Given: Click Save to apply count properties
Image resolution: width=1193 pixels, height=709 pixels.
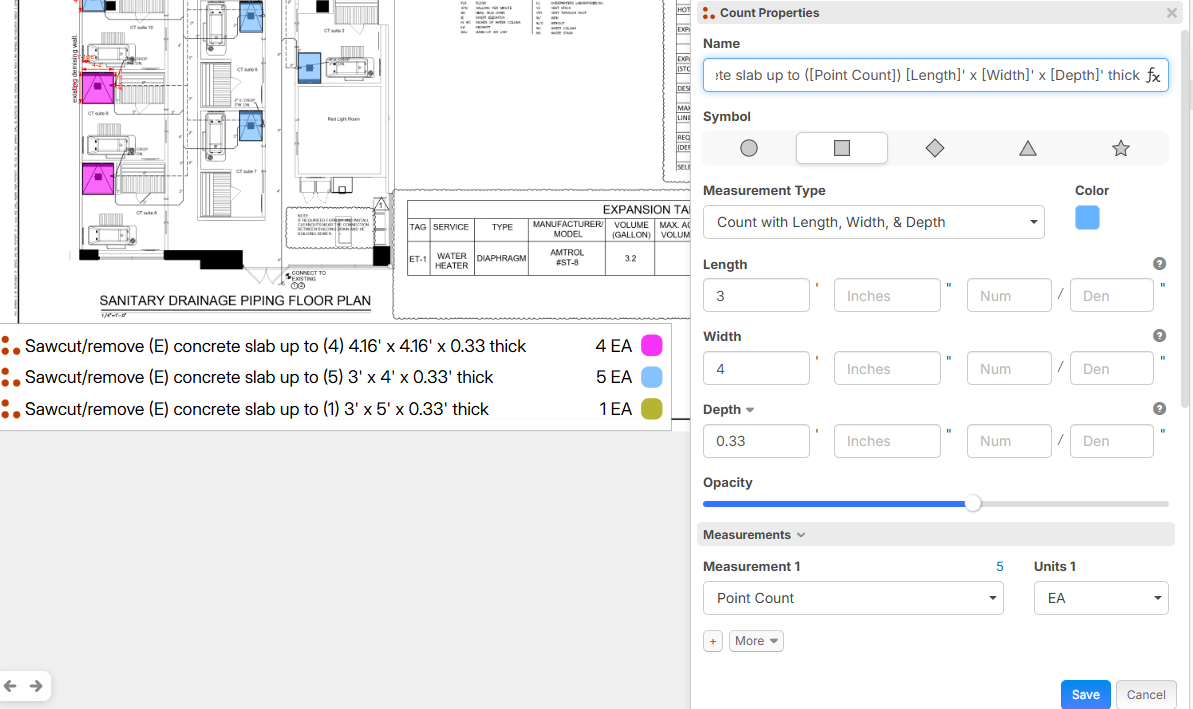Looking at the screenshot, I should 1085,694.
